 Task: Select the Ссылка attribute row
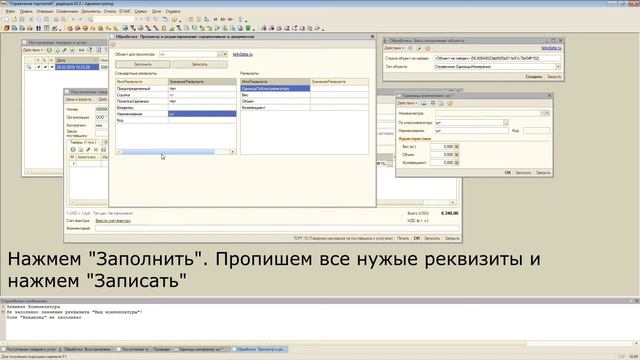point(176,95)
